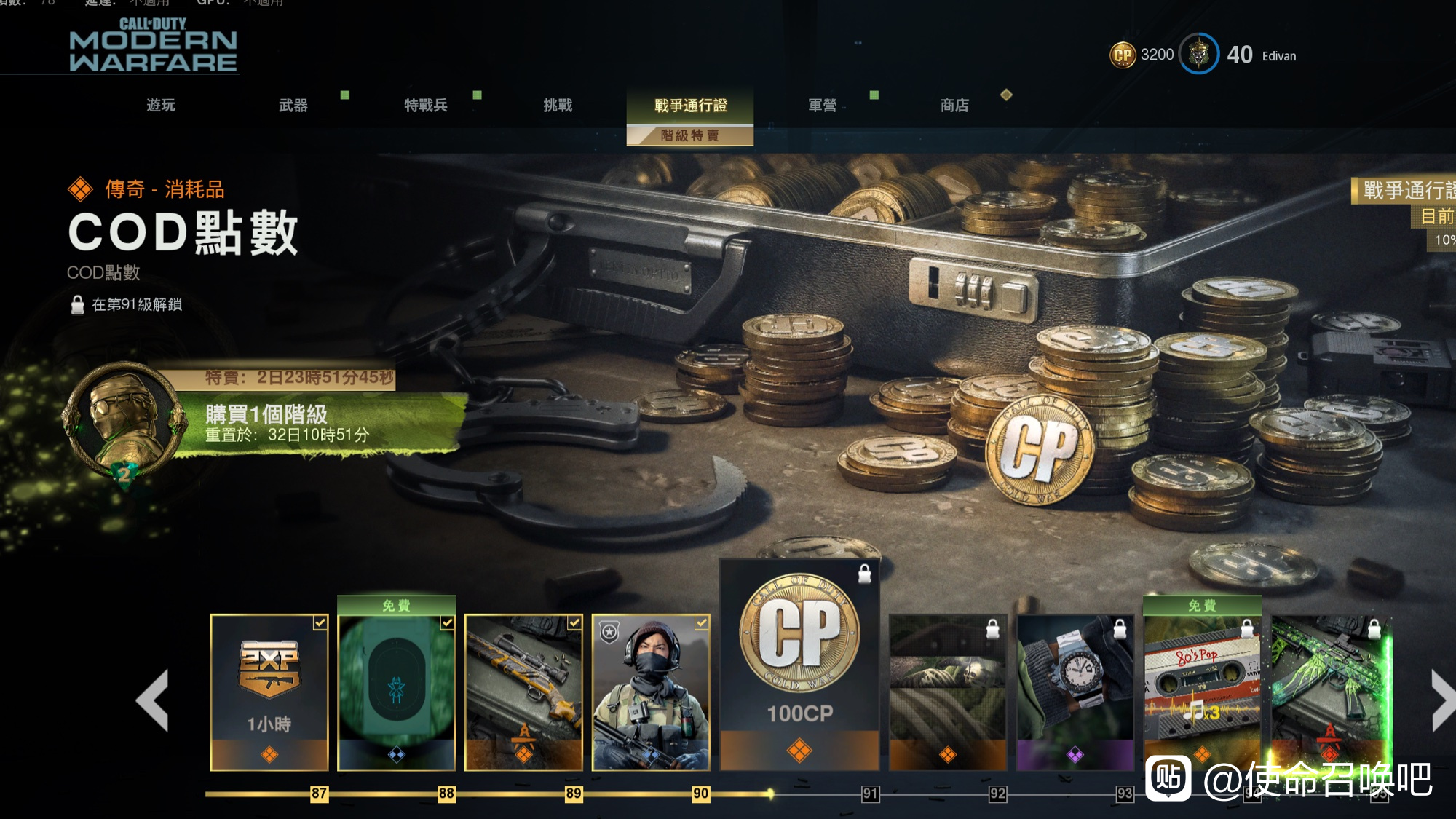1456x819 pixels.
Task: Click the 80's Pop cassette reward
Action: 1202,684
